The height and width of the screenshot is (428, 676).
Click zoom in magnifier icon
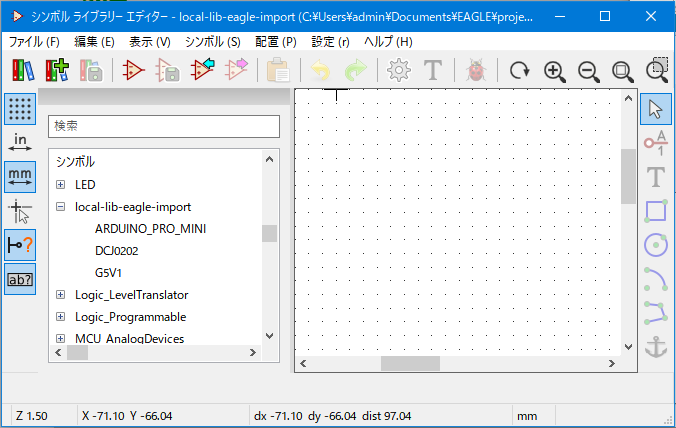tap(554, 71)
